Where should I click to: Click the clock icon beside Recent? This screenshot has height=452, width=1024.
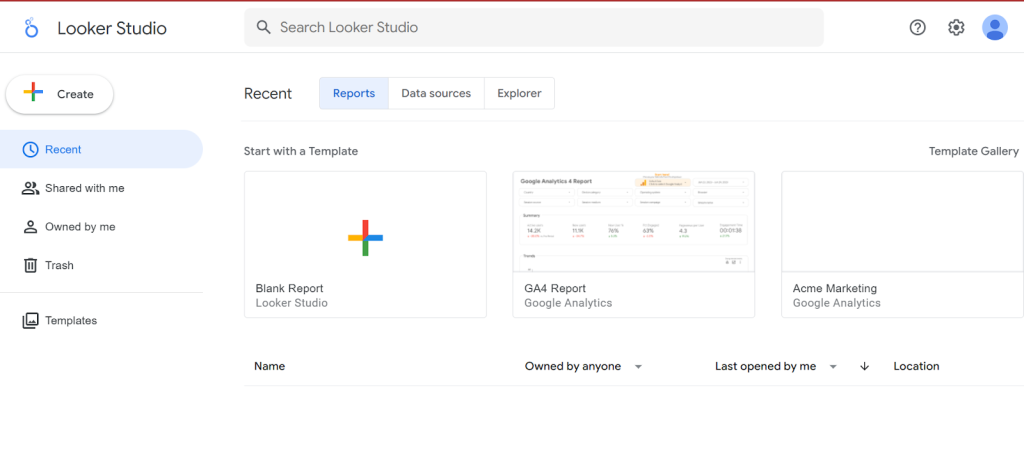[30, 150]
